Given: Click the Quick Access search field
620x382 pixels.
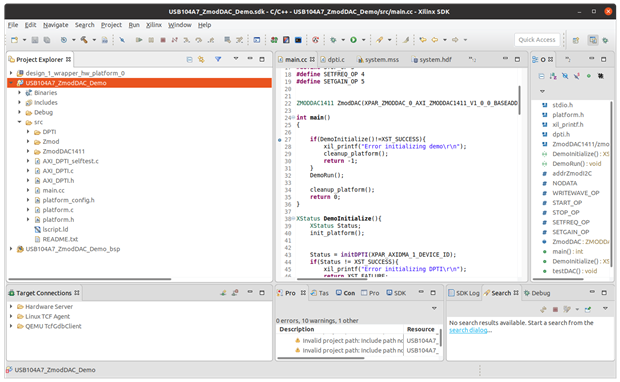Looking at the screenshot, I should click(537, 40).
